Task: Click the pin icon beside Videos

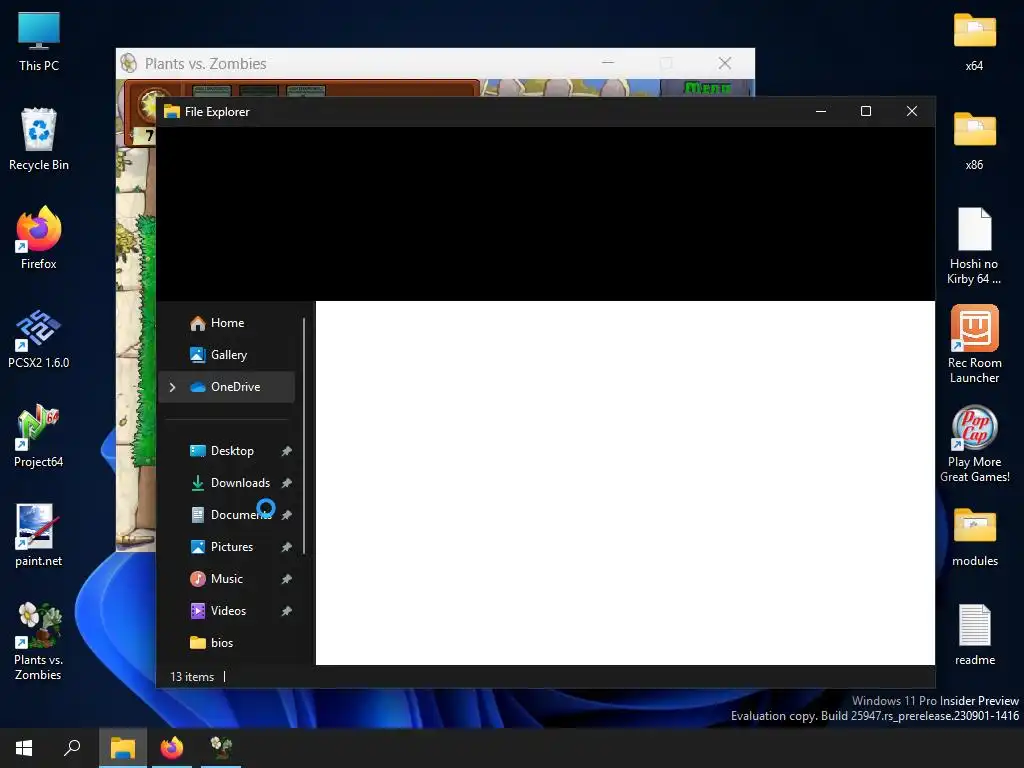Action: click(x=286, y=611)
